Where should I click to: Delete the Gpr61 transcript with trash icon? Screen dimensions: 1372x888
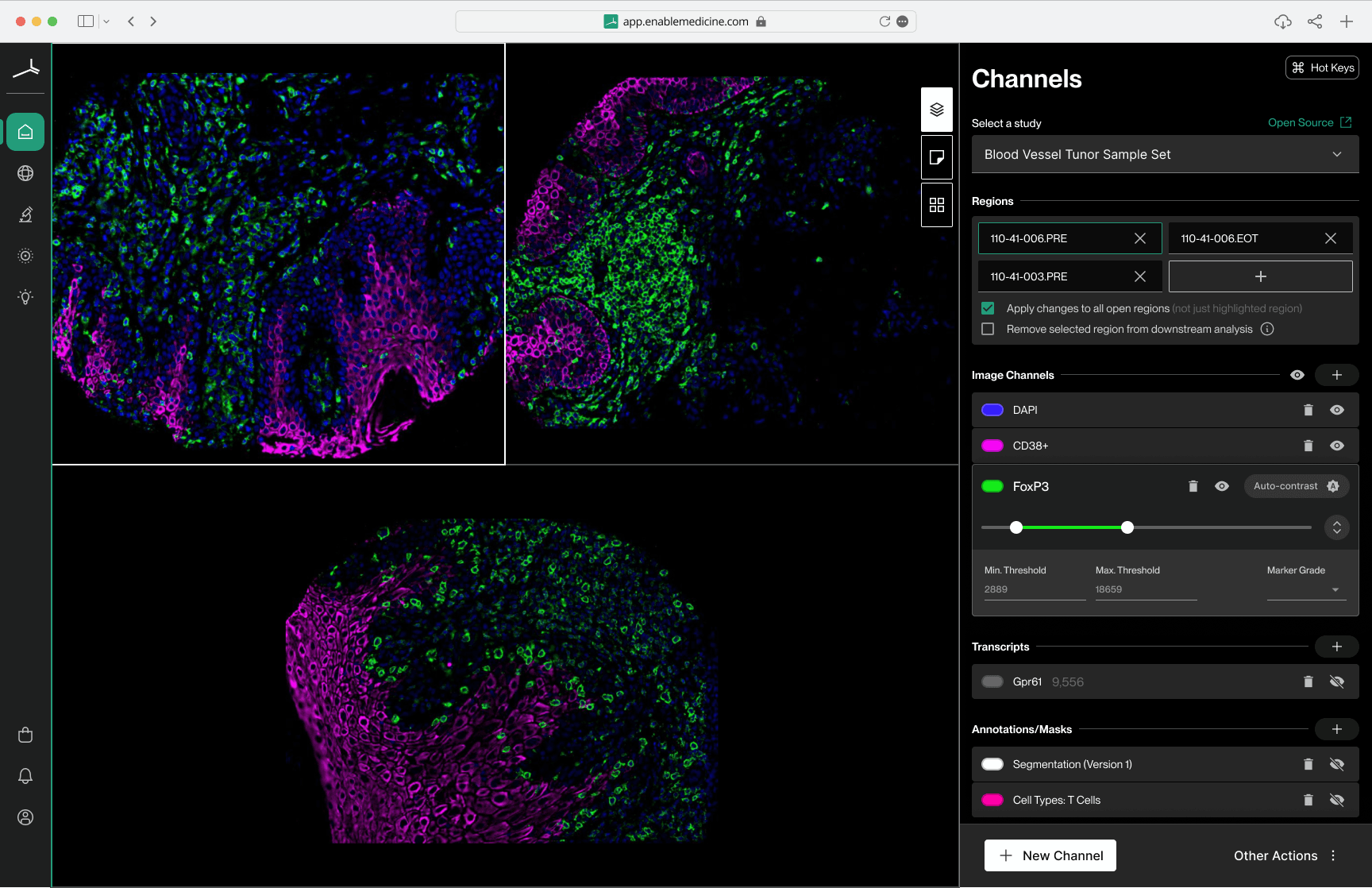[x=1308, y=681]
